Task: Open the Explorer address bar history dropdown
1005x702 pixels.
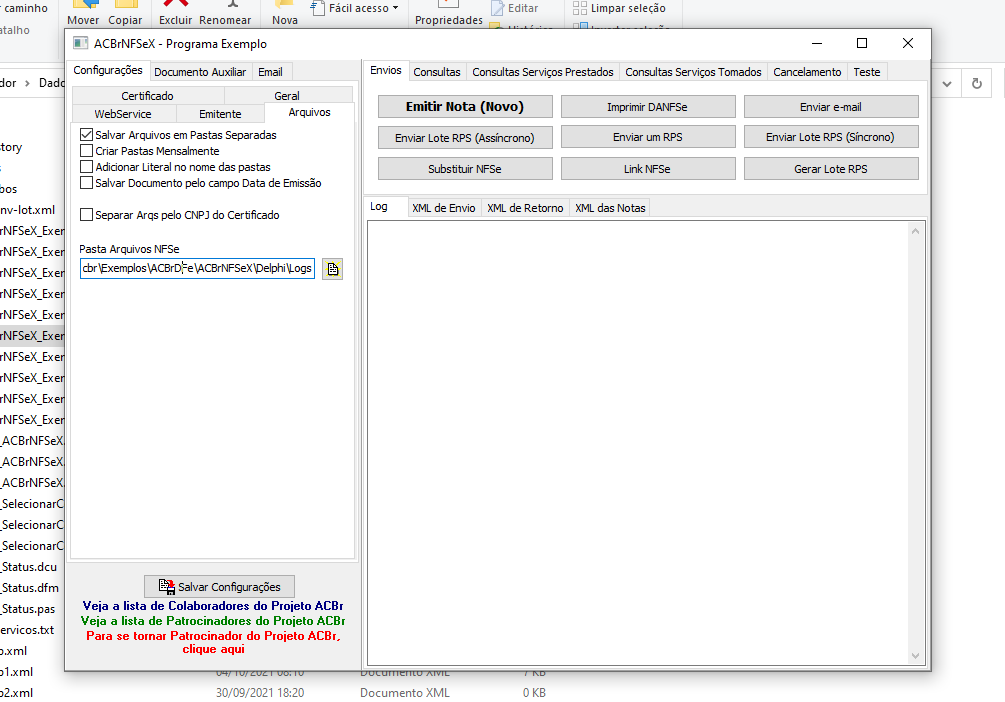Action: point(947,83)
